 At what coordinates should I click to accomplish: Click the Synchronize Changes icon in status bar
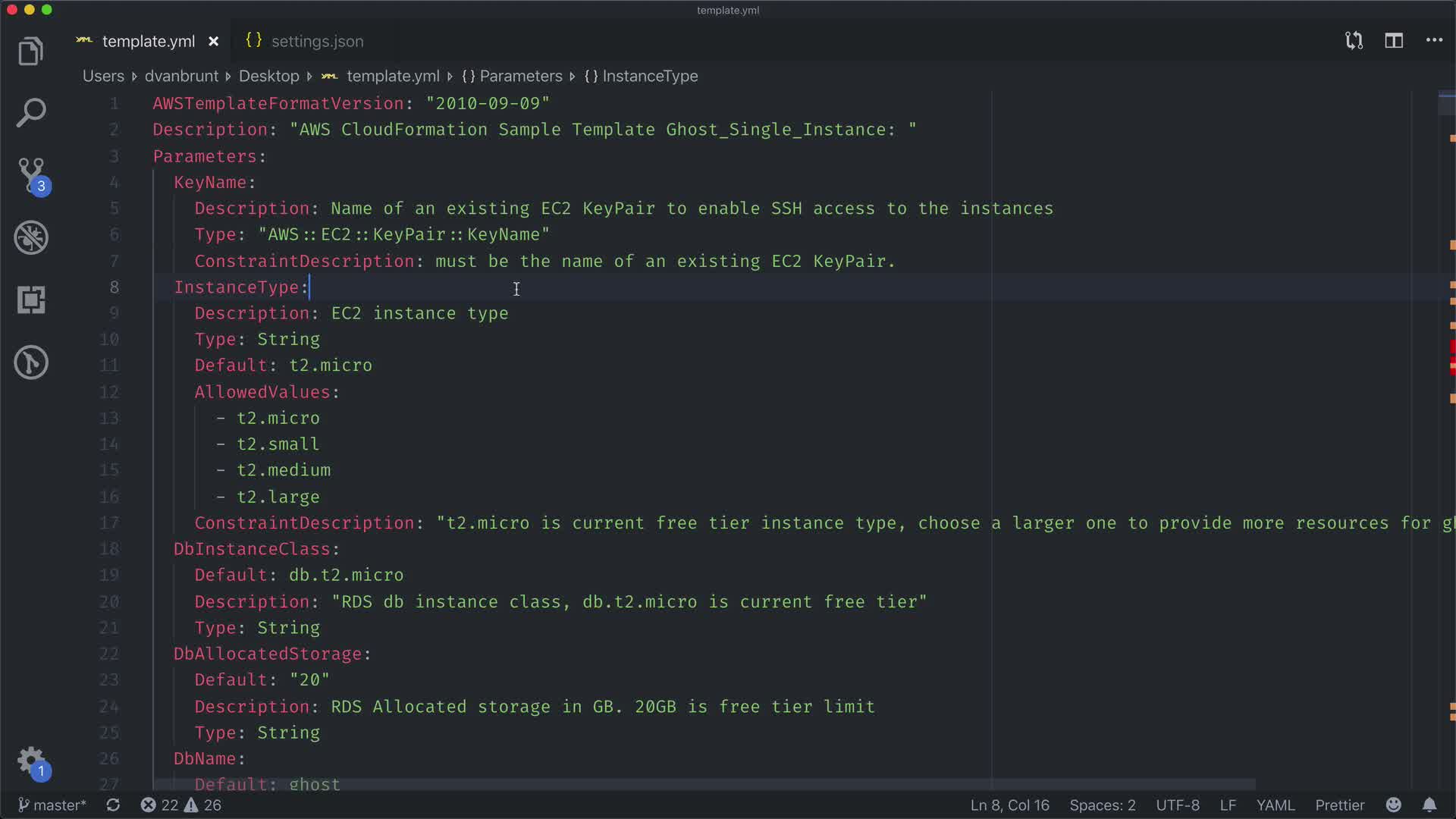coord(113,805)
